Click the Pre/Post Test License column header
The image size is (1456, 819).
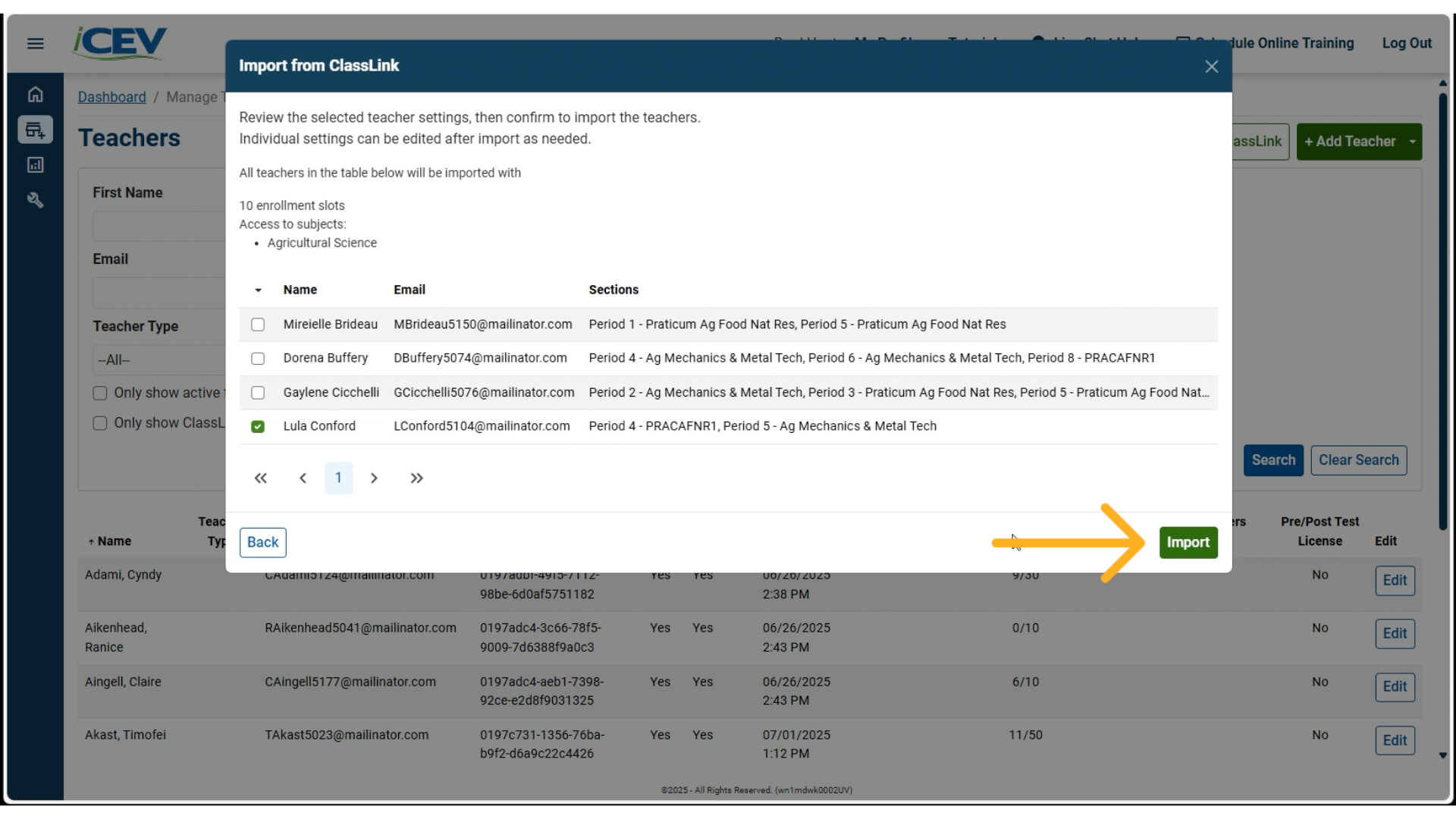tap(1319, 532)
